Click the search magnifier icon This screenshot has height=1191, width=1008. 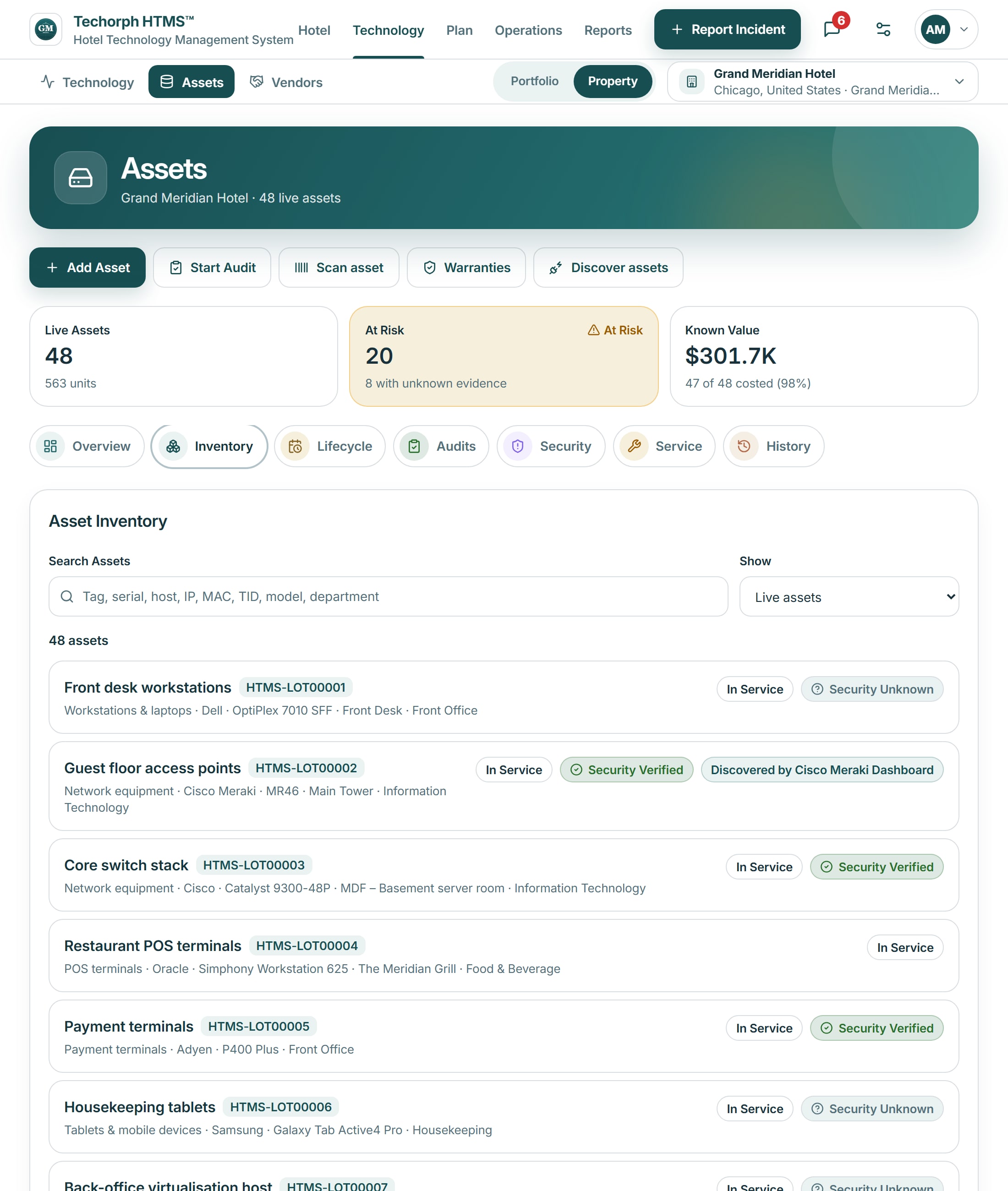(67, 596)
